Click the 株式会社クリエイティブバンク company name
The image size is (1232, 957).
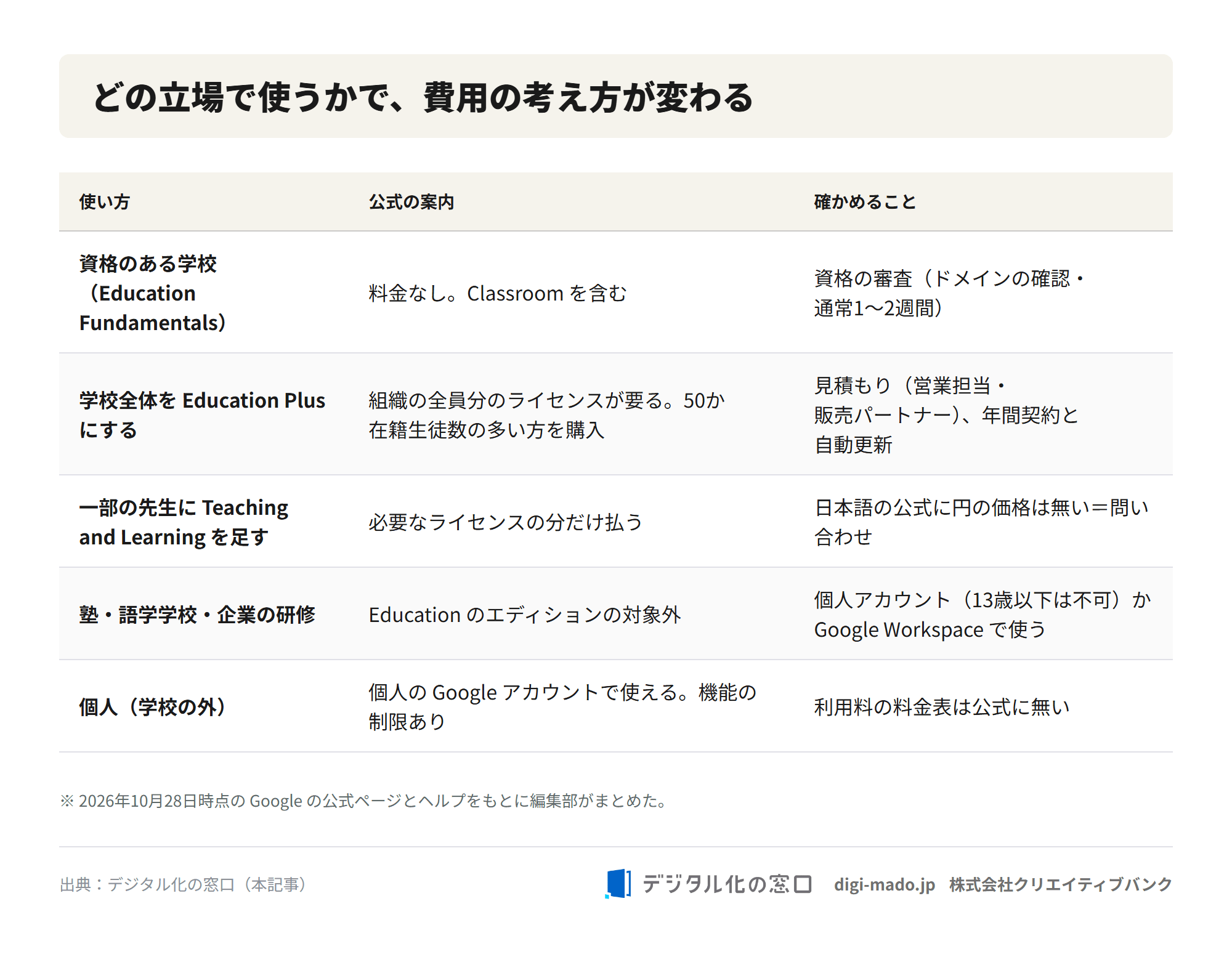(1061, 885)
